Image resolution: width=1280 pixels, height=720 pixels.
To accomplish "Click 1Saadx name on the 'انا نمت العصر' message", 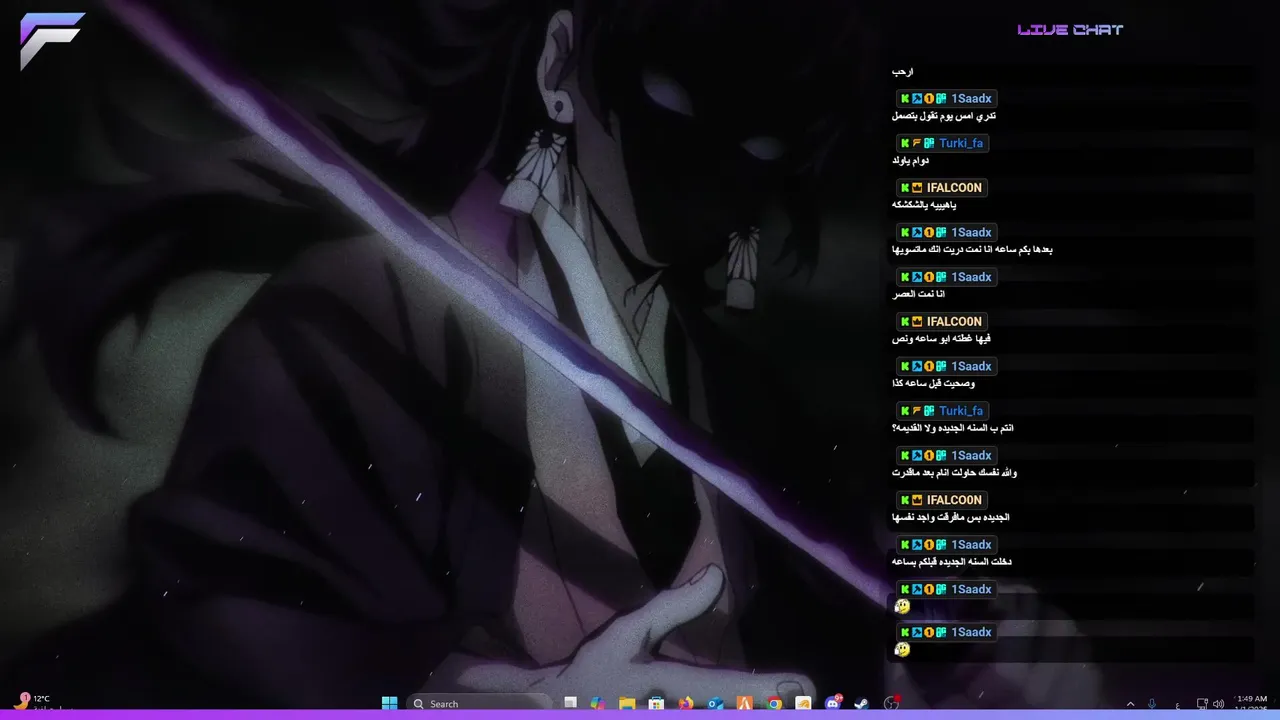I will [x=971, y=277].
